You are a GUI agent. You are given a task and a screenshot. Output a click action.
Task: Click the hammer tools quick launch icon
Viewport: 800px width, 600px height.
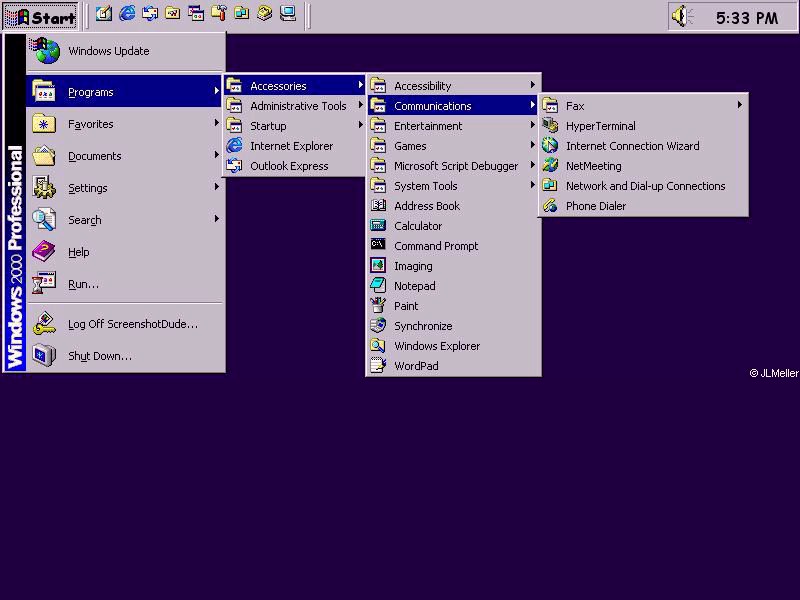(219, 14)
